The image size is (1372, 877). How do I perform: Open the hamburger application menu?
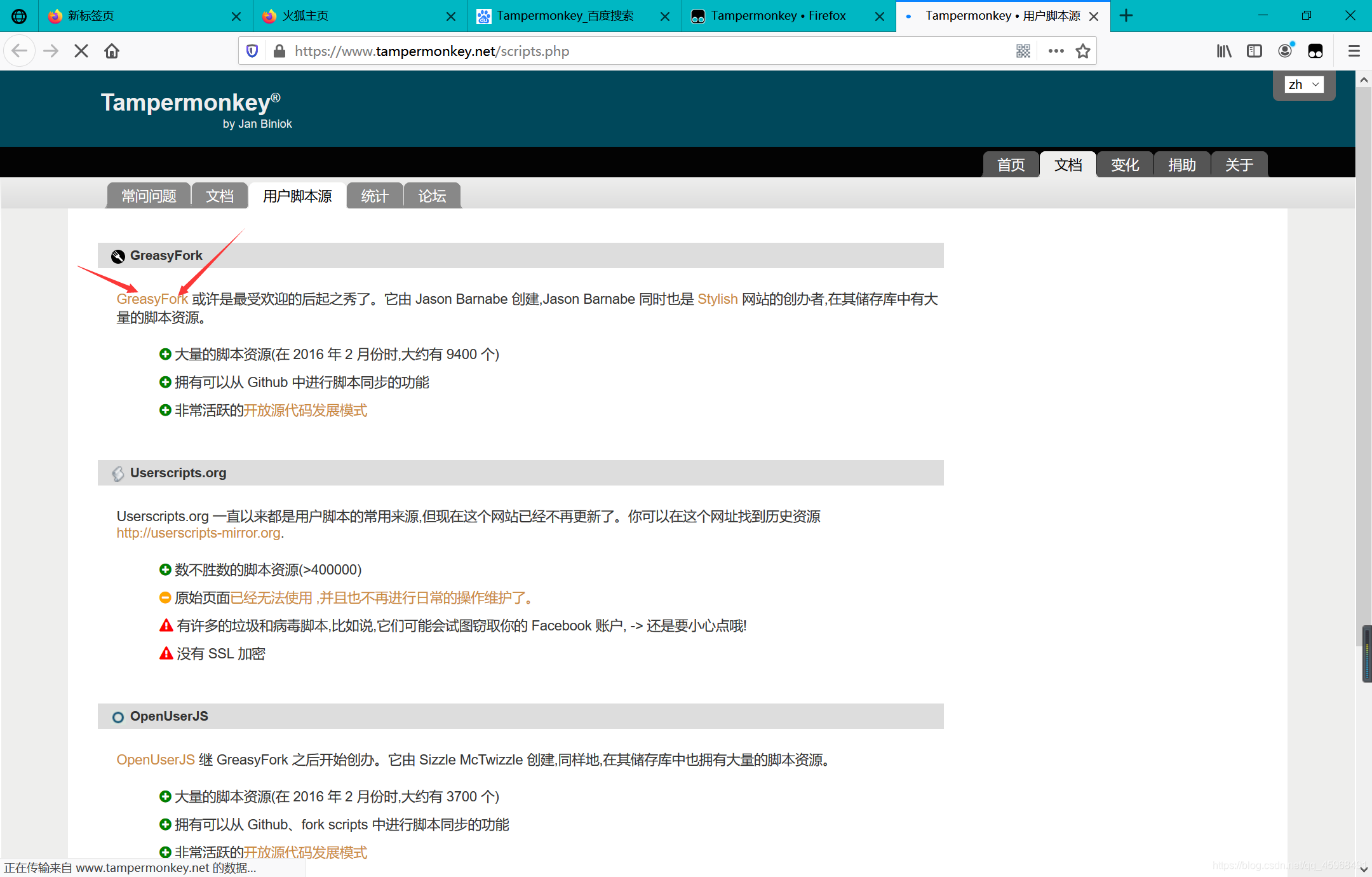coord(1354,51)
